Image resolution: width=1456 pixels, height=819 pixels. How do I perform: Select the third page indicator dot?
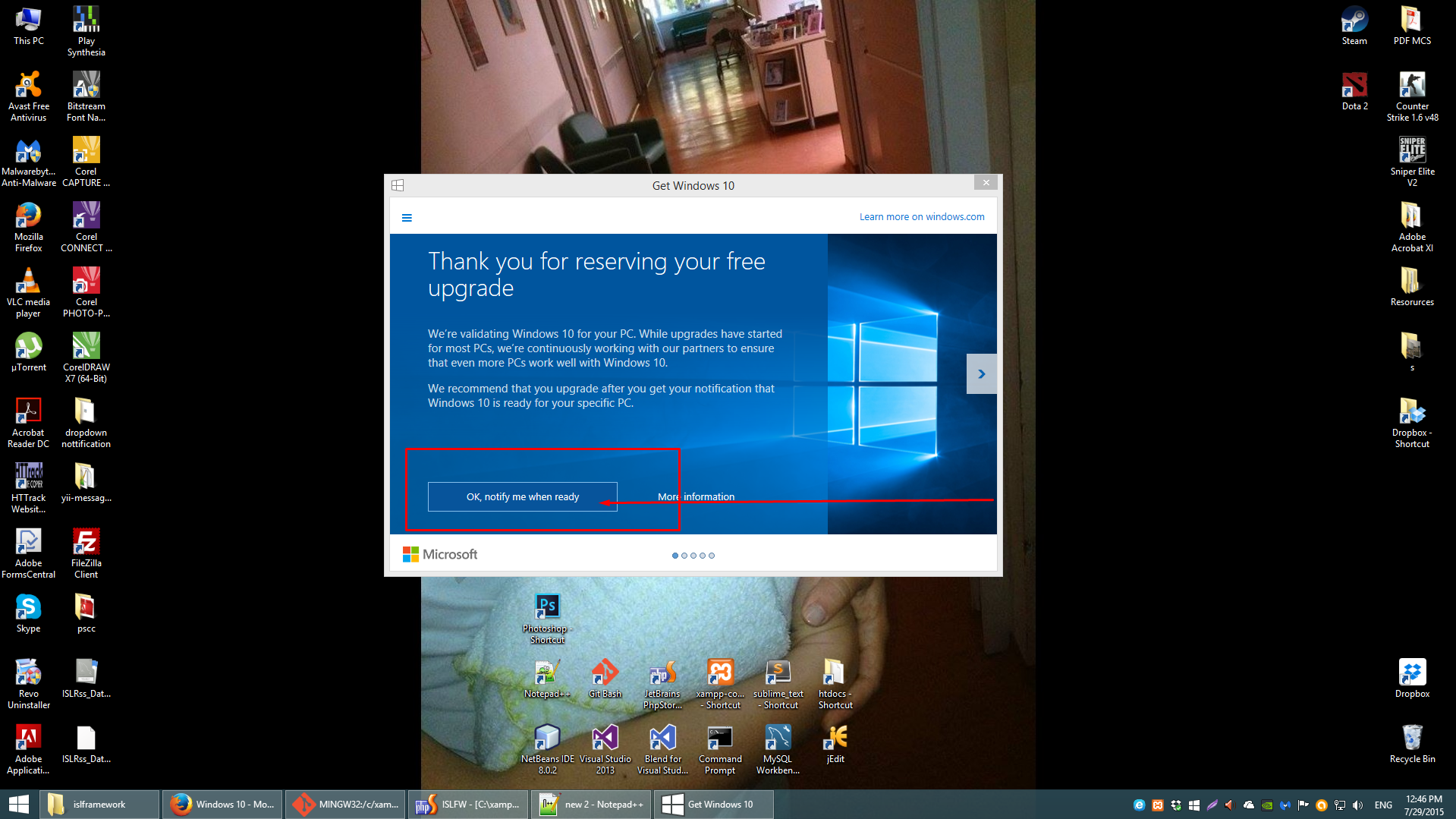[x=693, y=556]
